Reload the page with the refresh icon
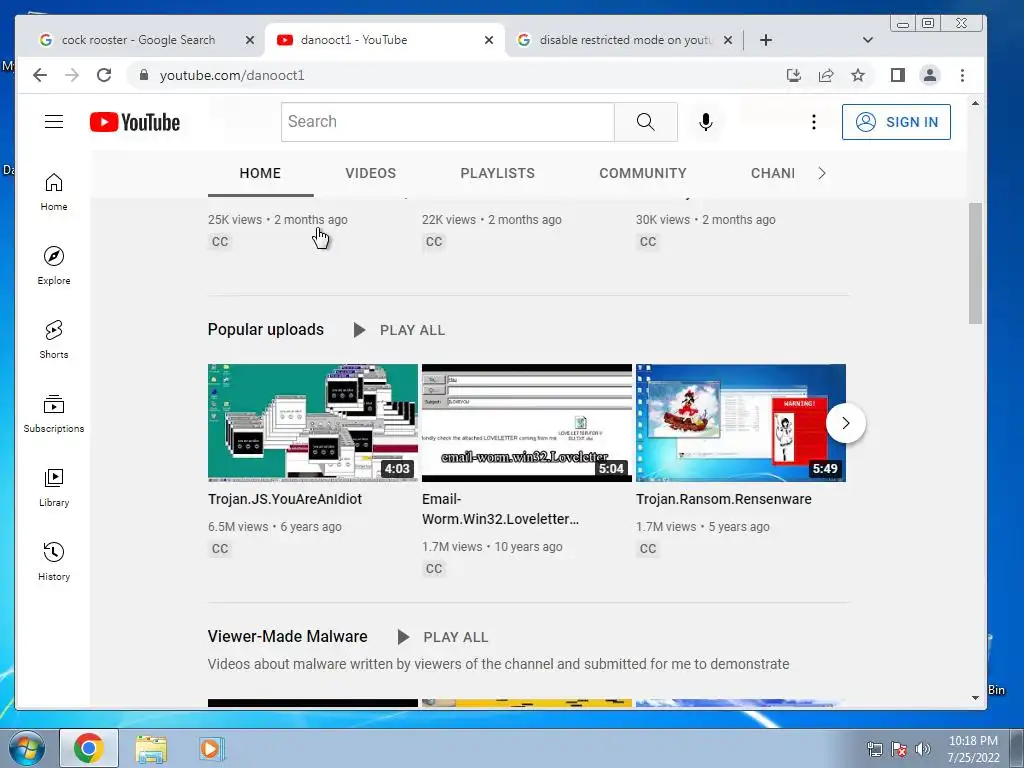This screenshot has width=1024, height=768. click(104, 75)
